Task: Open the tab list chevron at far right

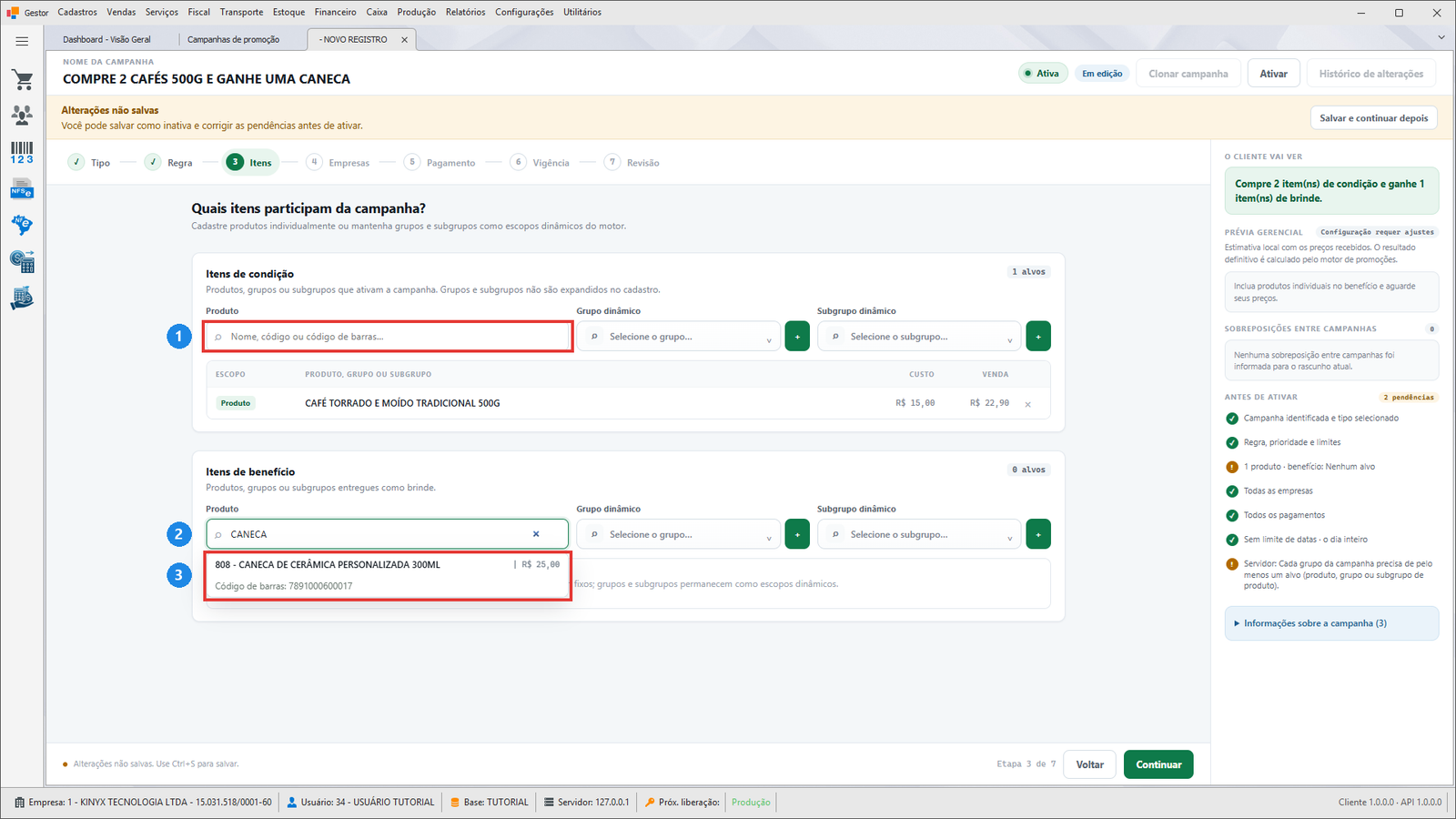Action: pyautogui.click(x=1441, y=37)
